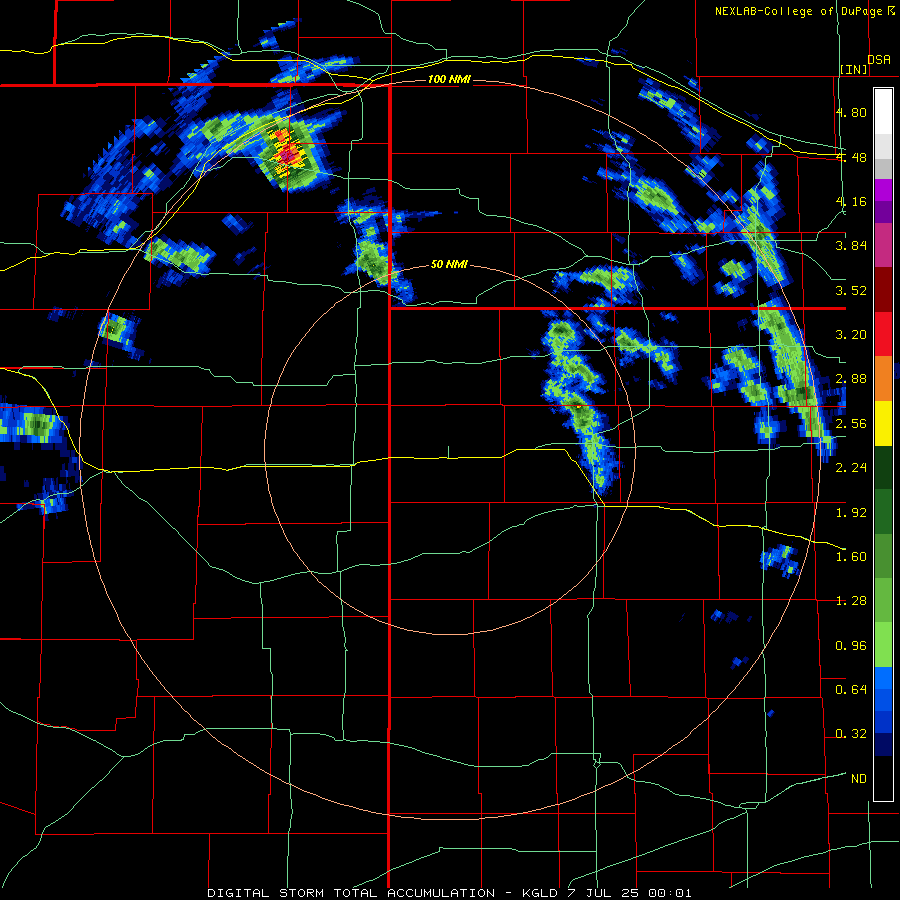The width and height of the screenshot is (900, 900).
Task: Click the 3.84 scale value
Action: (x=851, y=246)
